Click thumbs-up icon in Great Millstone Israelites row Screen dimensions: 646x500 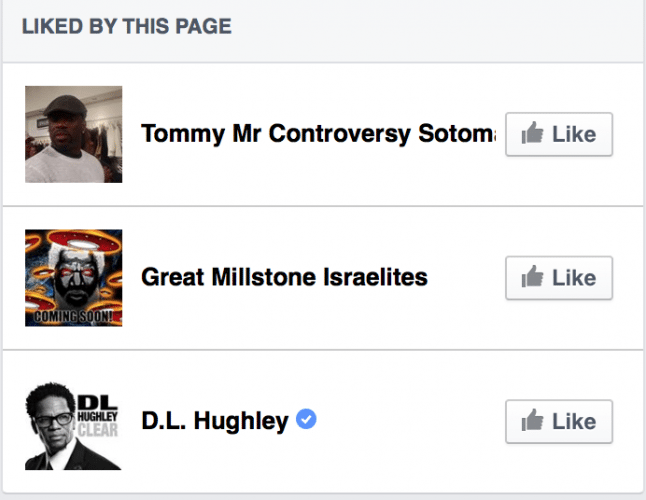(533, 278)
